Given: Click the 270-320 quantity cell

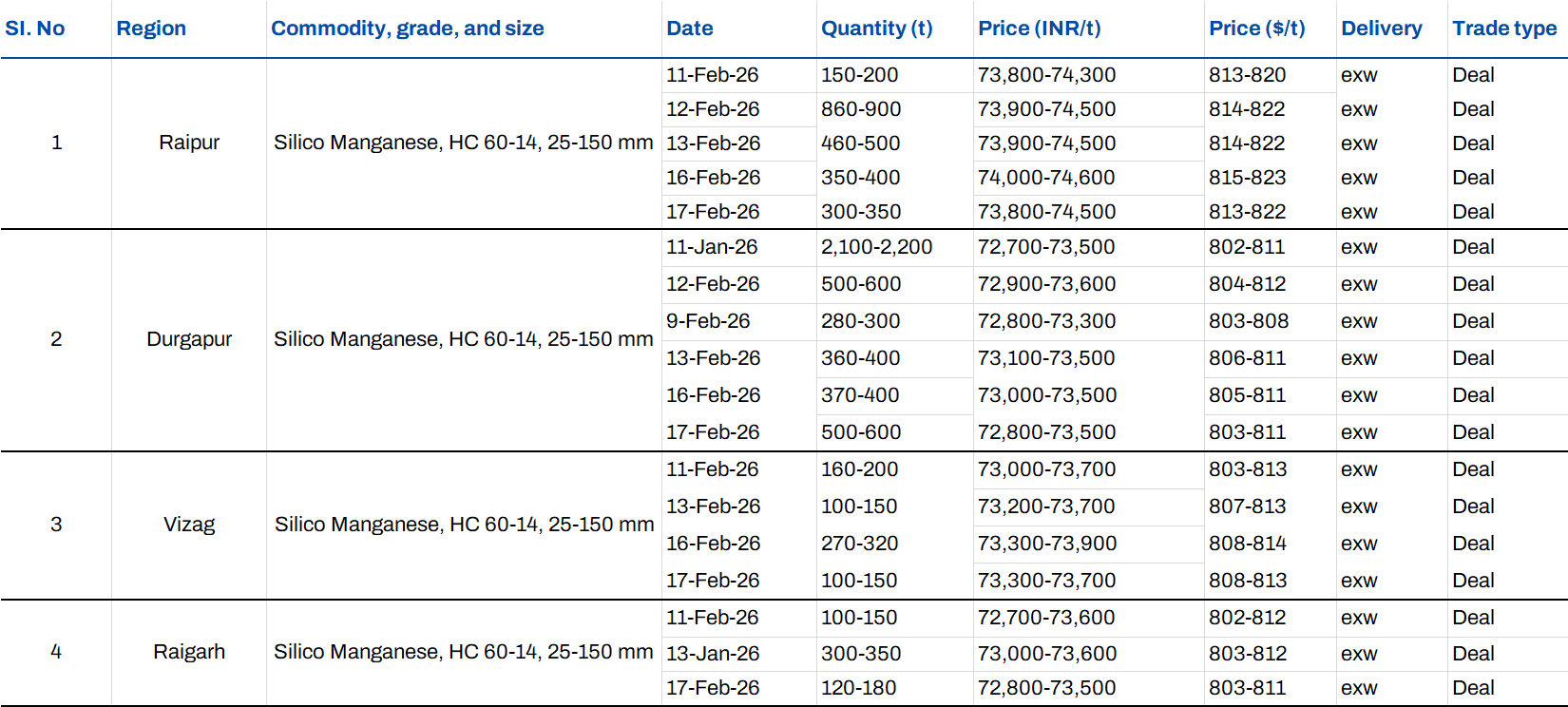Looking at the screenshot, I should pyautogui.click(x=859, y=544).
